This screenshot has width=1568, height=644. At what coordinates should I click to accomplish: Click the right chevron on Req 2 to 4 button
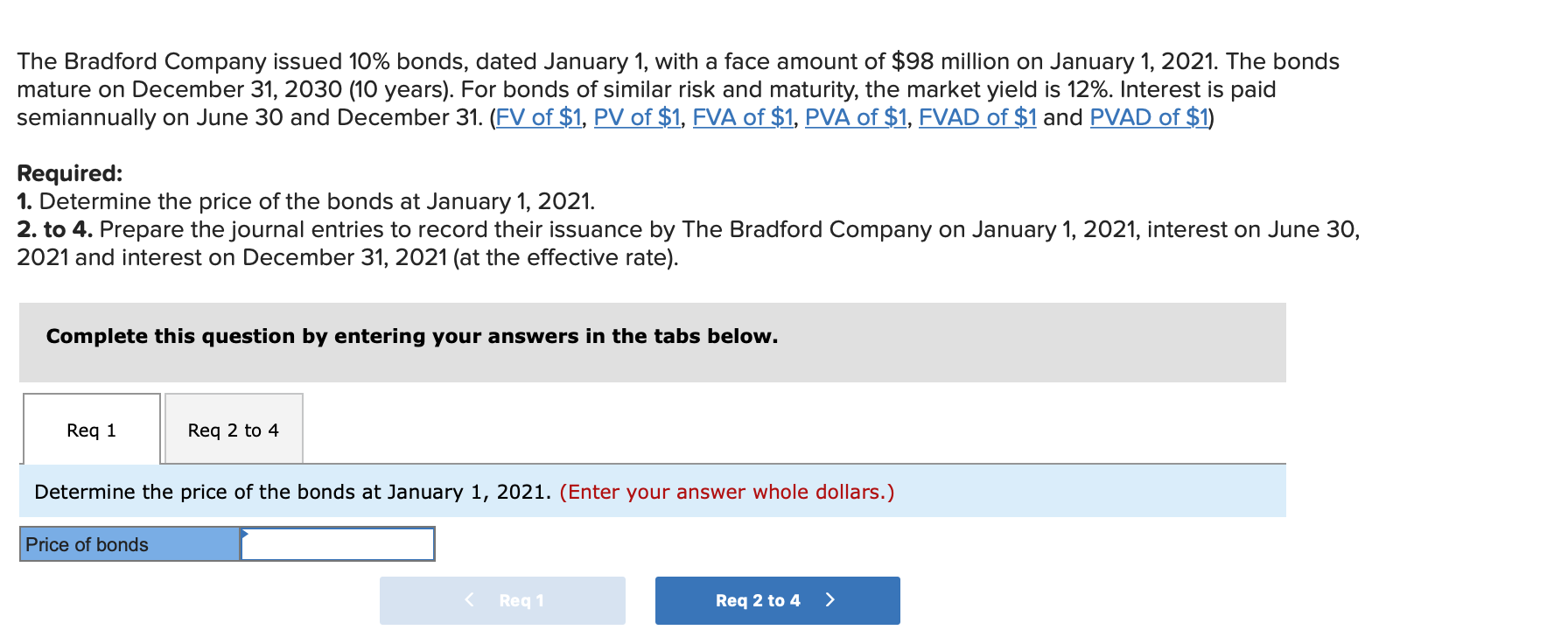click(x=830, y=600)
